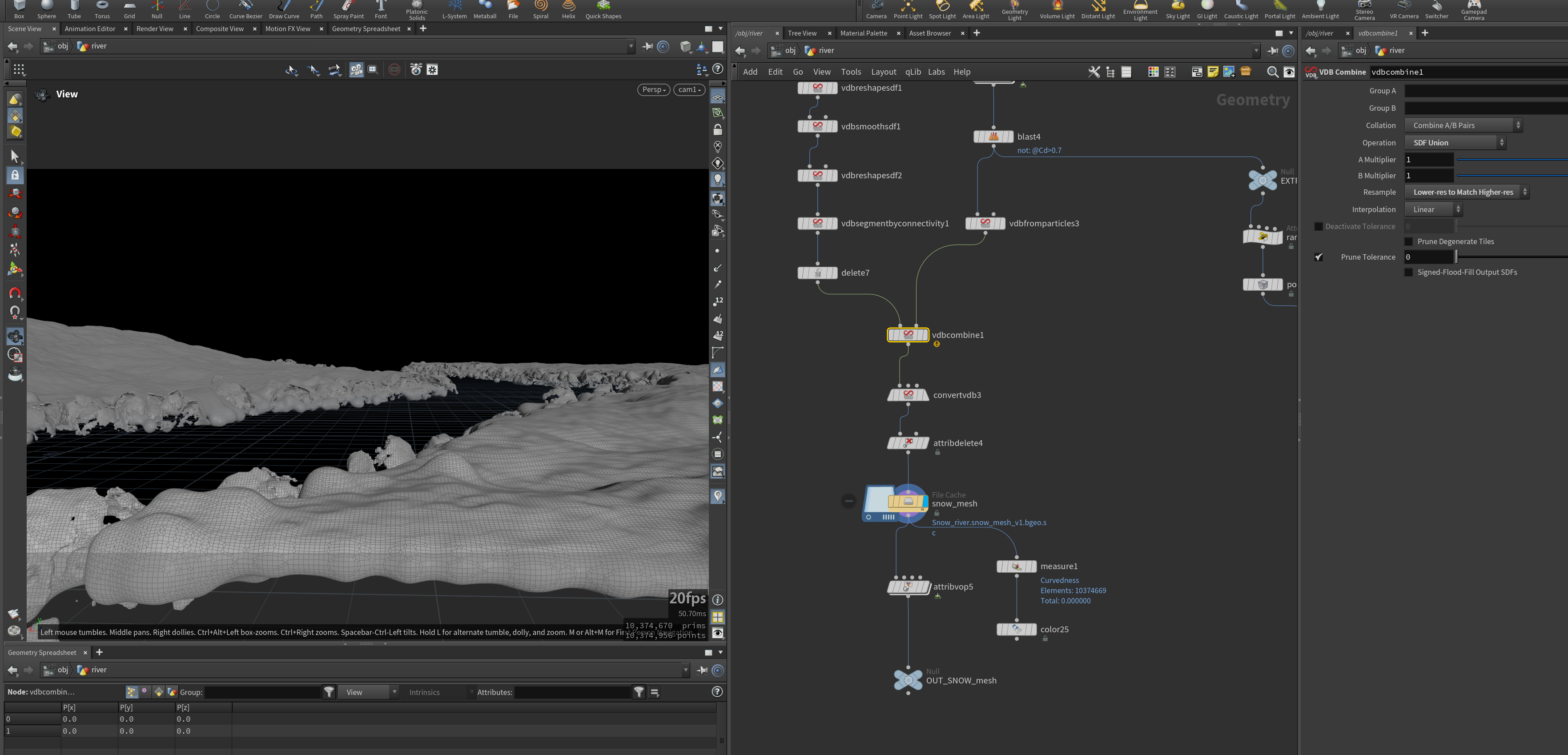
Task: Click the OUT_SNOW_mesh null node
Action: tap(908, 679)
